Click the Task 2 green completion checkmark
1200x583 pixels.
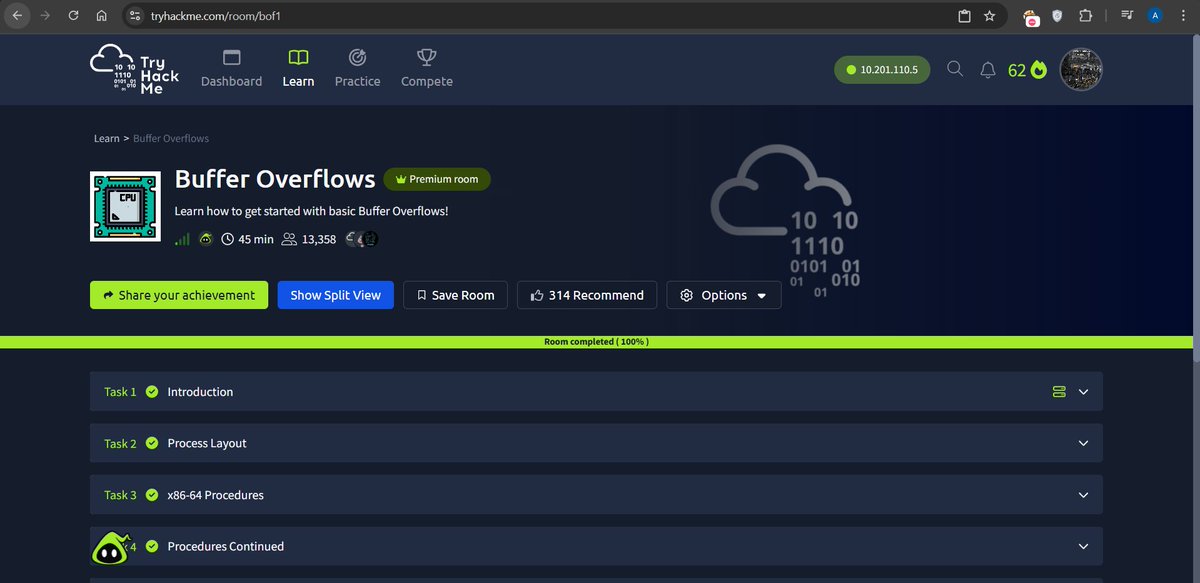pyautogui.click(x=152, y=443)
